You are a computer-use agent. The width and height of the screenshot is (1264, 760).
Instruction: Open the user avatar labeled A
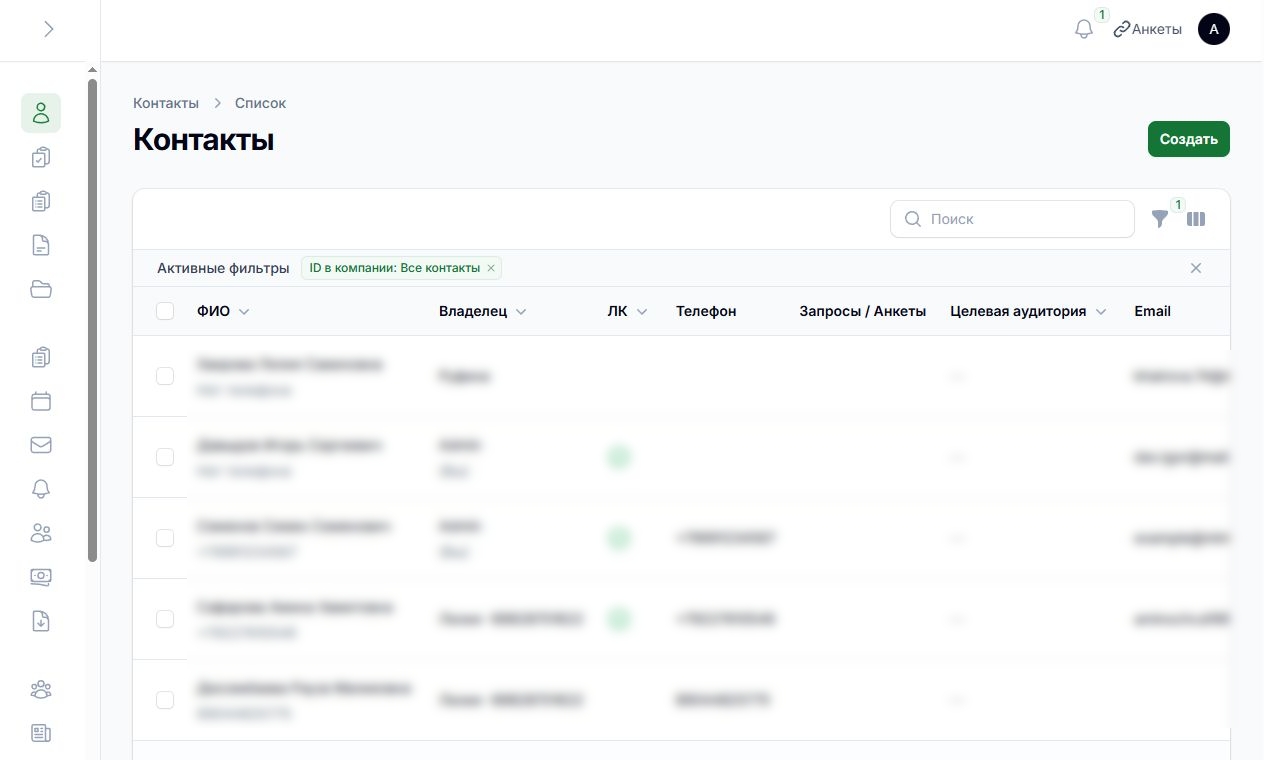(1214, 29)
